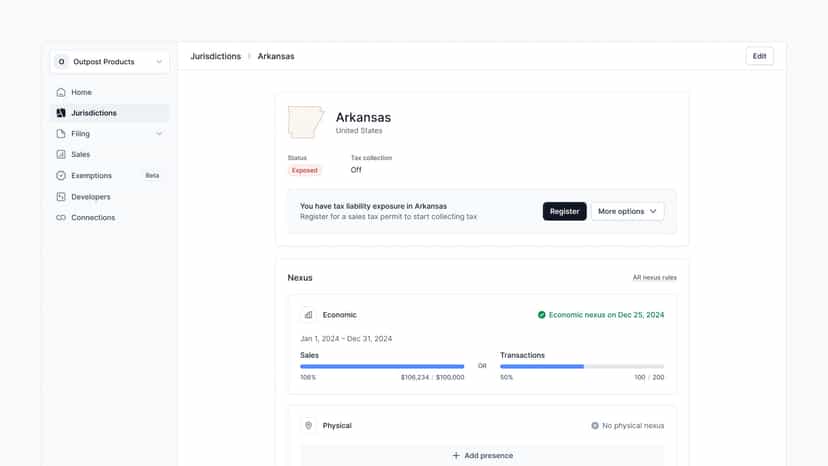Open the All nexus rules link

(654, 277)
